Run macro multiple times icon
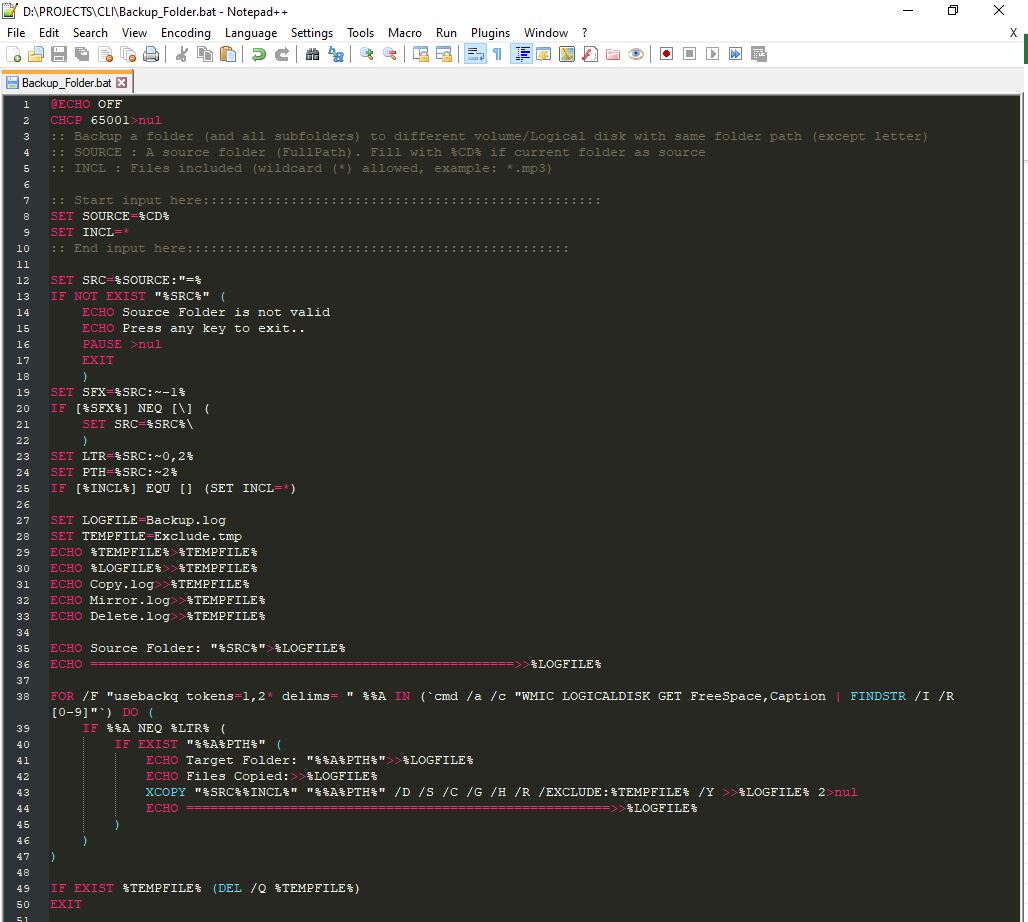 (736, 54)
